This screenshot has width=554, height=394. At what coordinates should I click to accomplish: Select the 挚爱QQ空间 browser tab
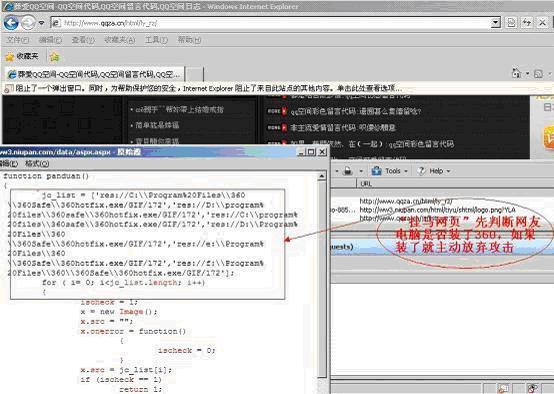point(95,74)
